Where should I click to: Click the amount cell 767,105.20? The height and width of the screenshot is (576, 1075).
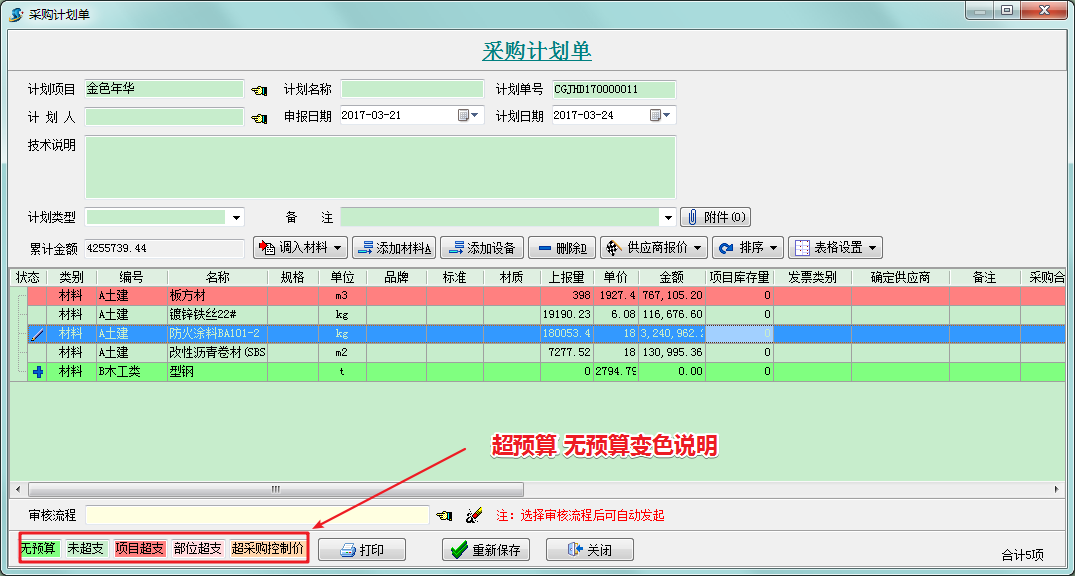pyautogui.click(x=671, y=296)
